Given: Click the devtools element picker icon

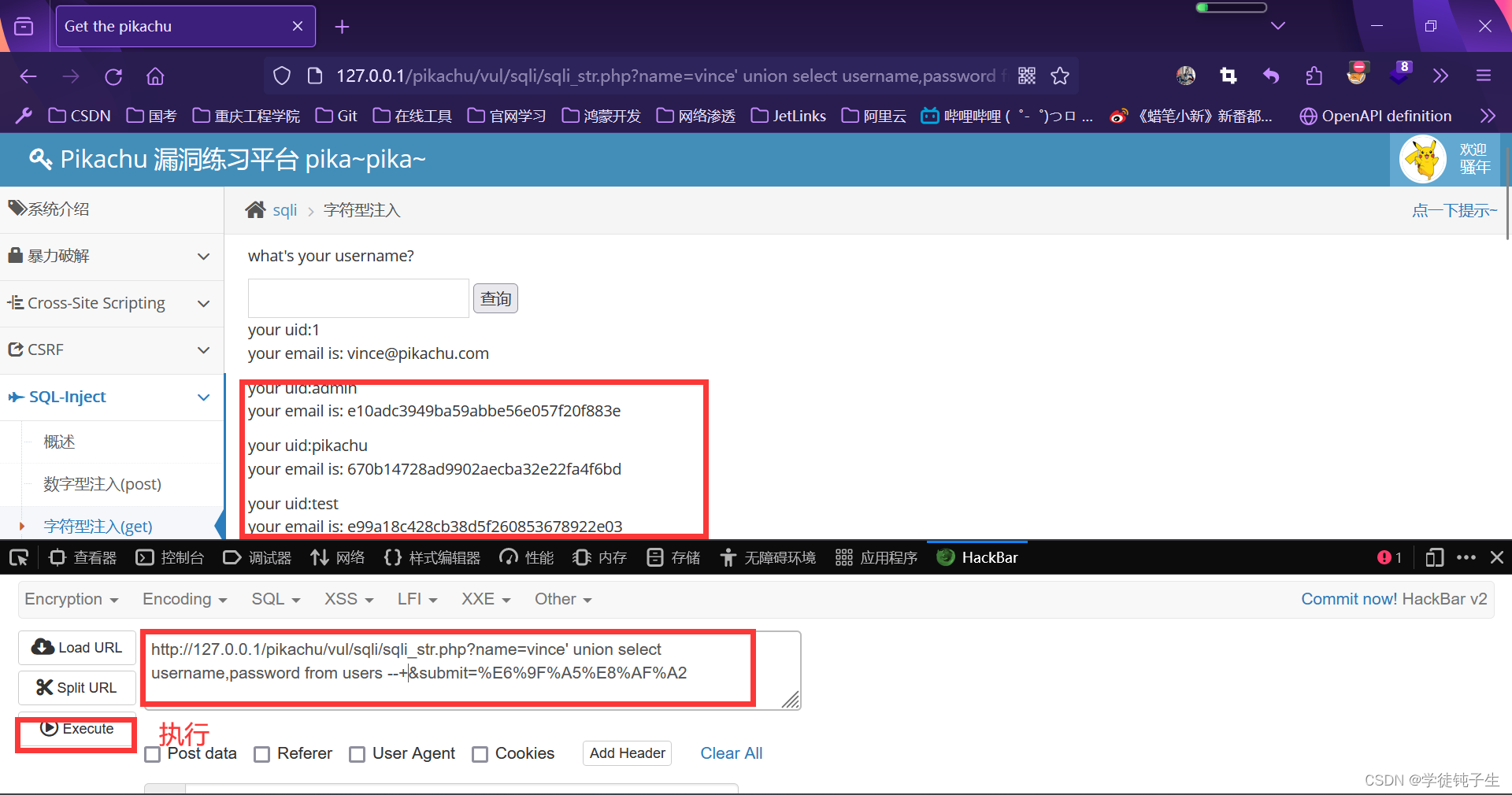Looking at the screenshot, I should coord(19,557).
